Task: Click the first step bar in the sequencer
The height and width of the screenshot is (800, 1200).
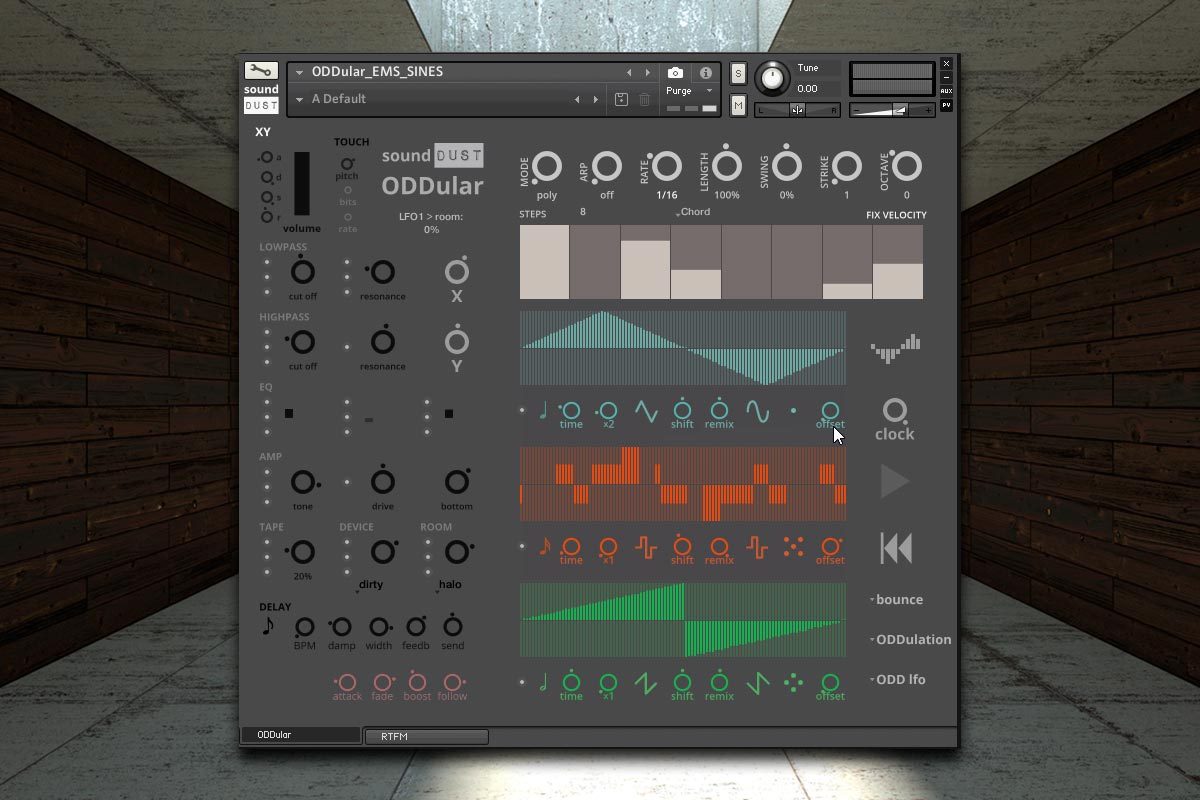Action: [x=545, y=262]
